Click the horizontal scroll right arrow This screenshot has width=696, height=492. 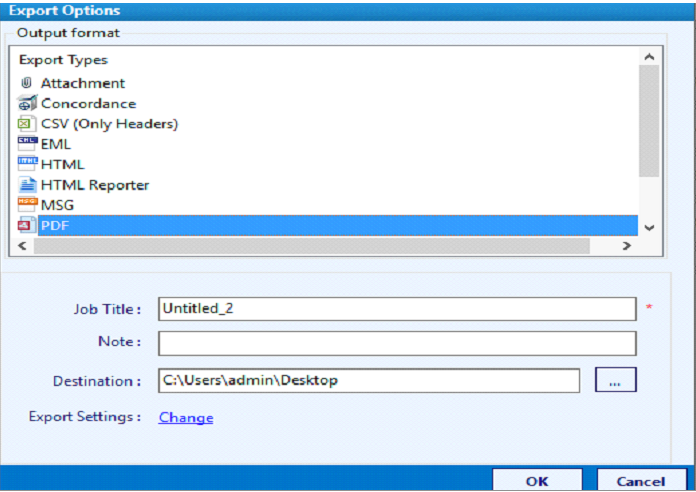pos(626,246)
